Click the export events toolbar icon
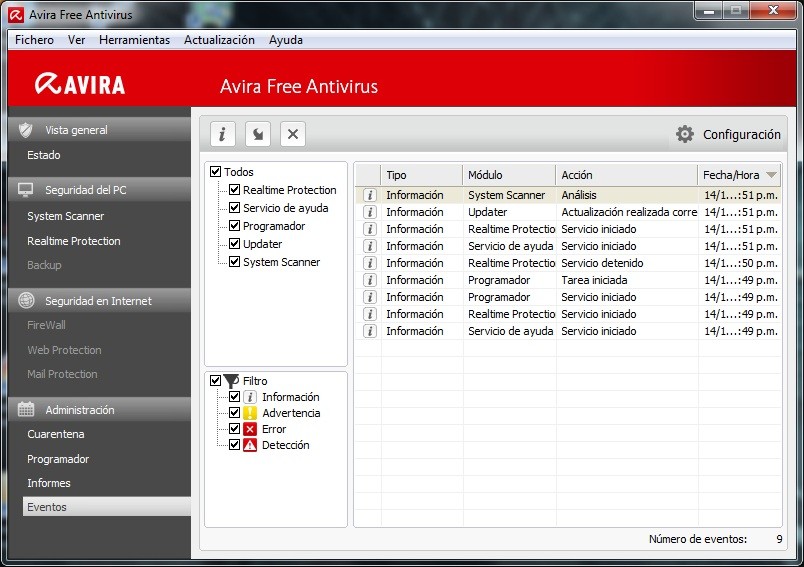 (258, 134)
